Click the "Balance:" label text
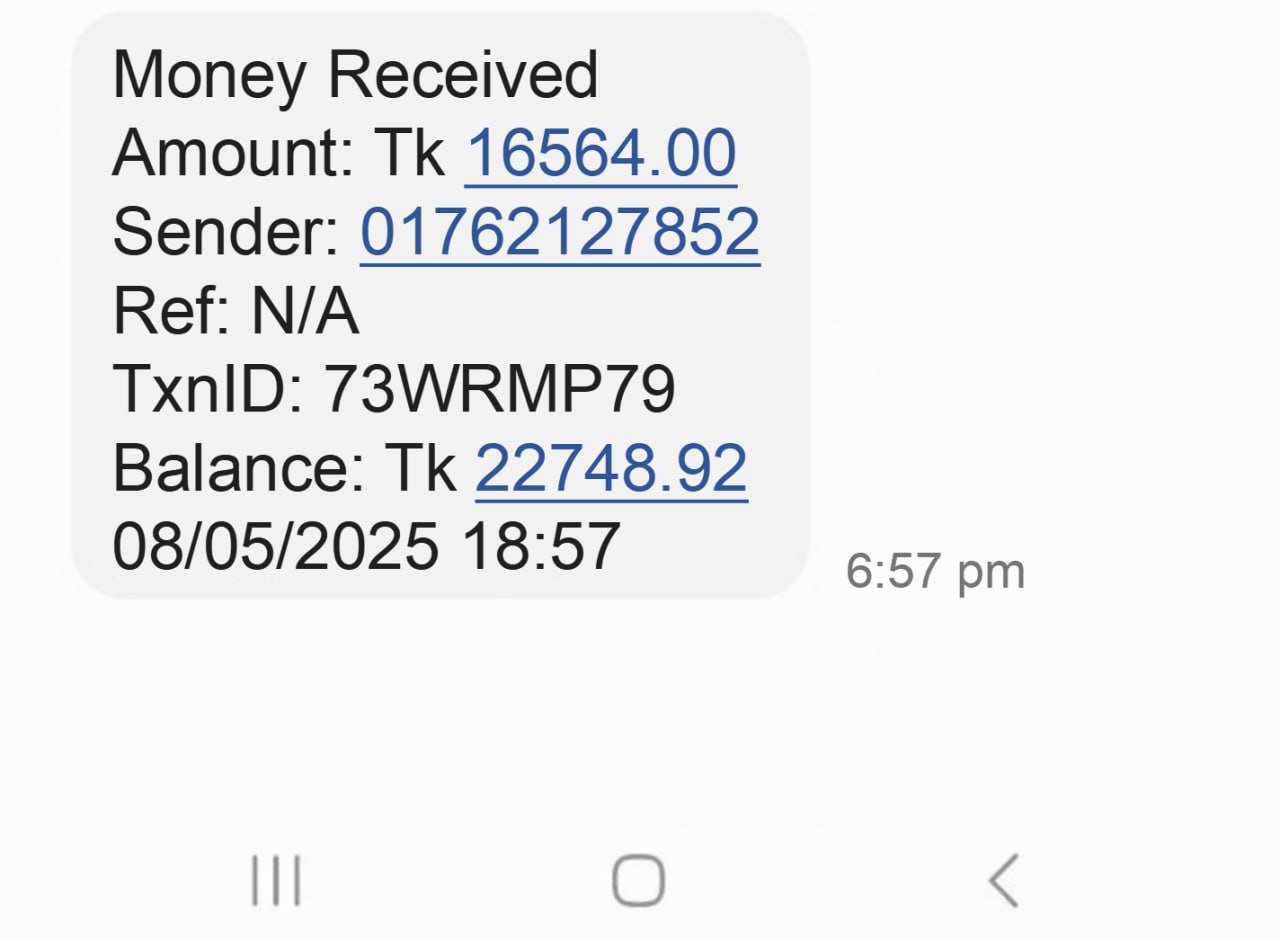This screenshot has width=1280, height=941. [x=238, y=468]
